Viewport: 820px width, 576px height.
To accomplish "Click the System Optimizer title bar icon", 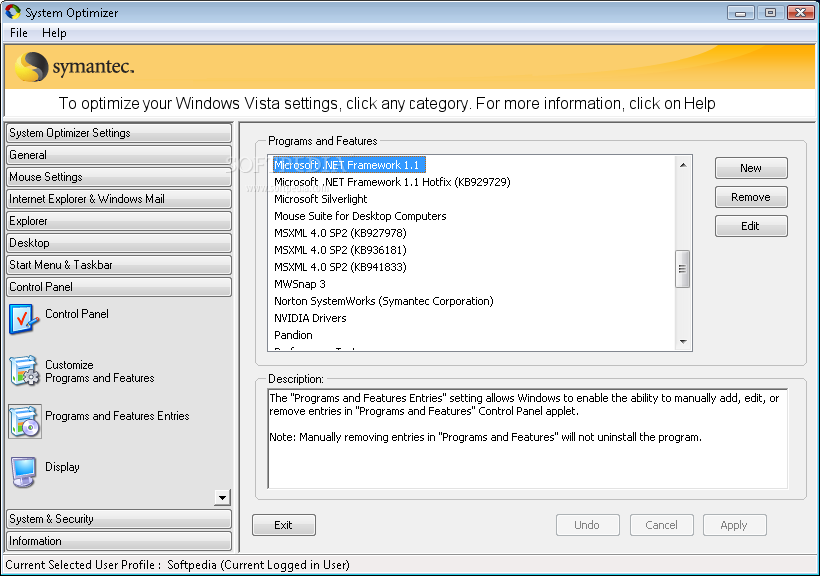I will [13, 12].
